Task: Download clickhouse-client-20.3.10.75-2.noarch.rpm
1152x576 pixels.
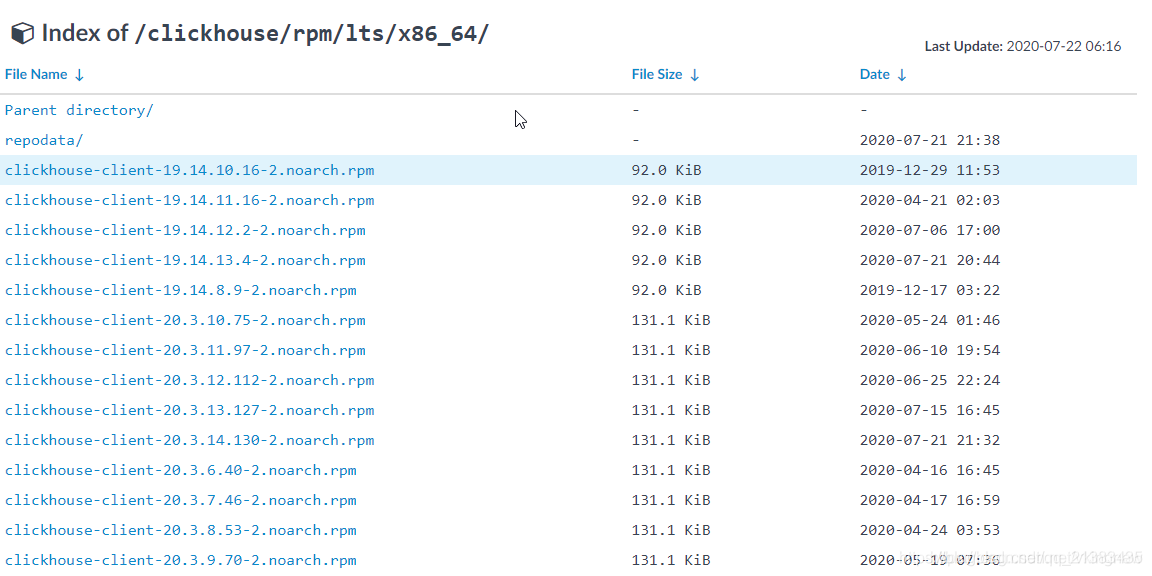Action: point(185,320)
